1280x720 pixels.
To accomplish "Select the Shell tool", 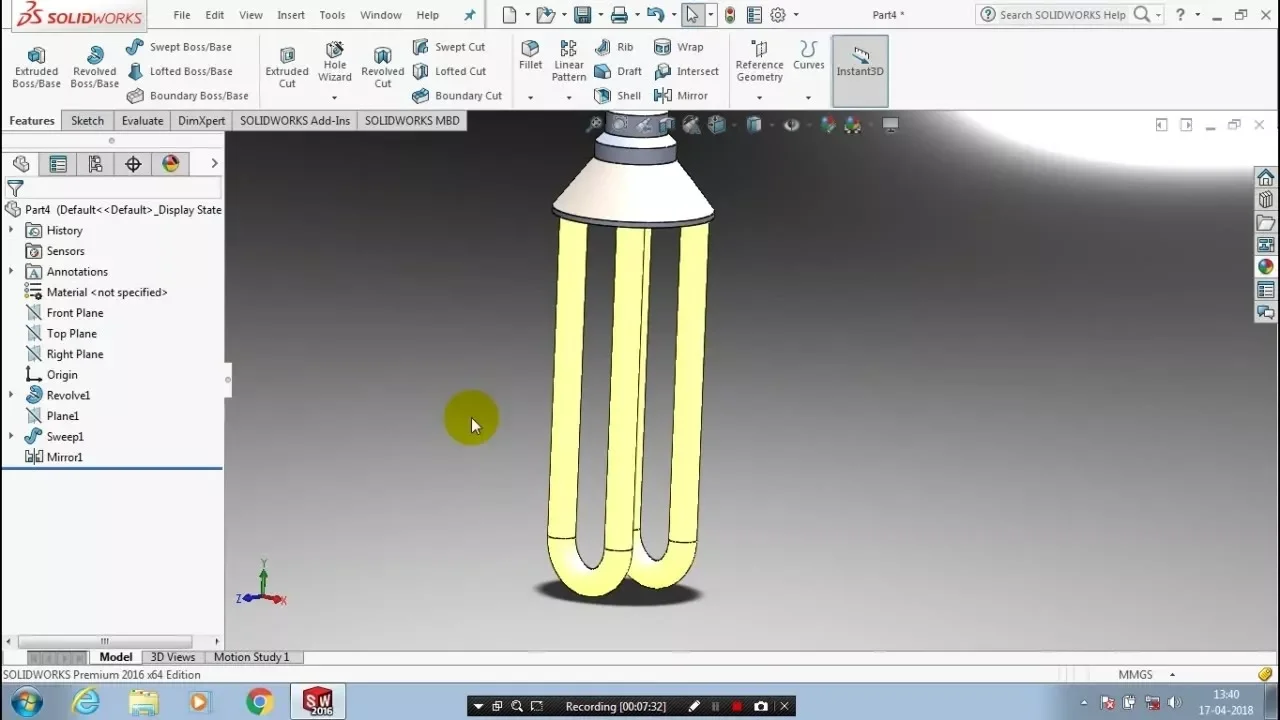I will pyautogui.click(x=617, y=96).
